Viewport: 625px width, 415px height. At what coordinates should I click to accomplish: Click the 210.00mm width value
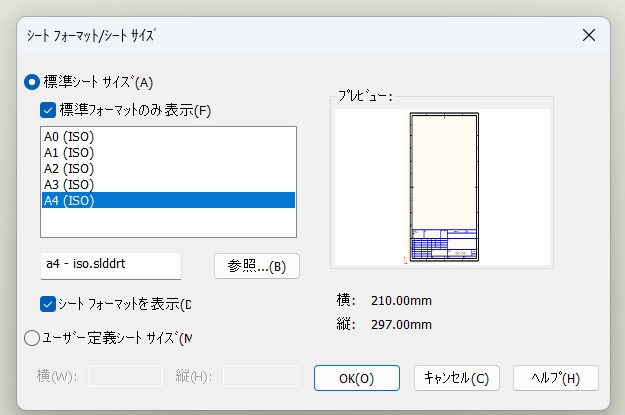[x=401, y=301]
